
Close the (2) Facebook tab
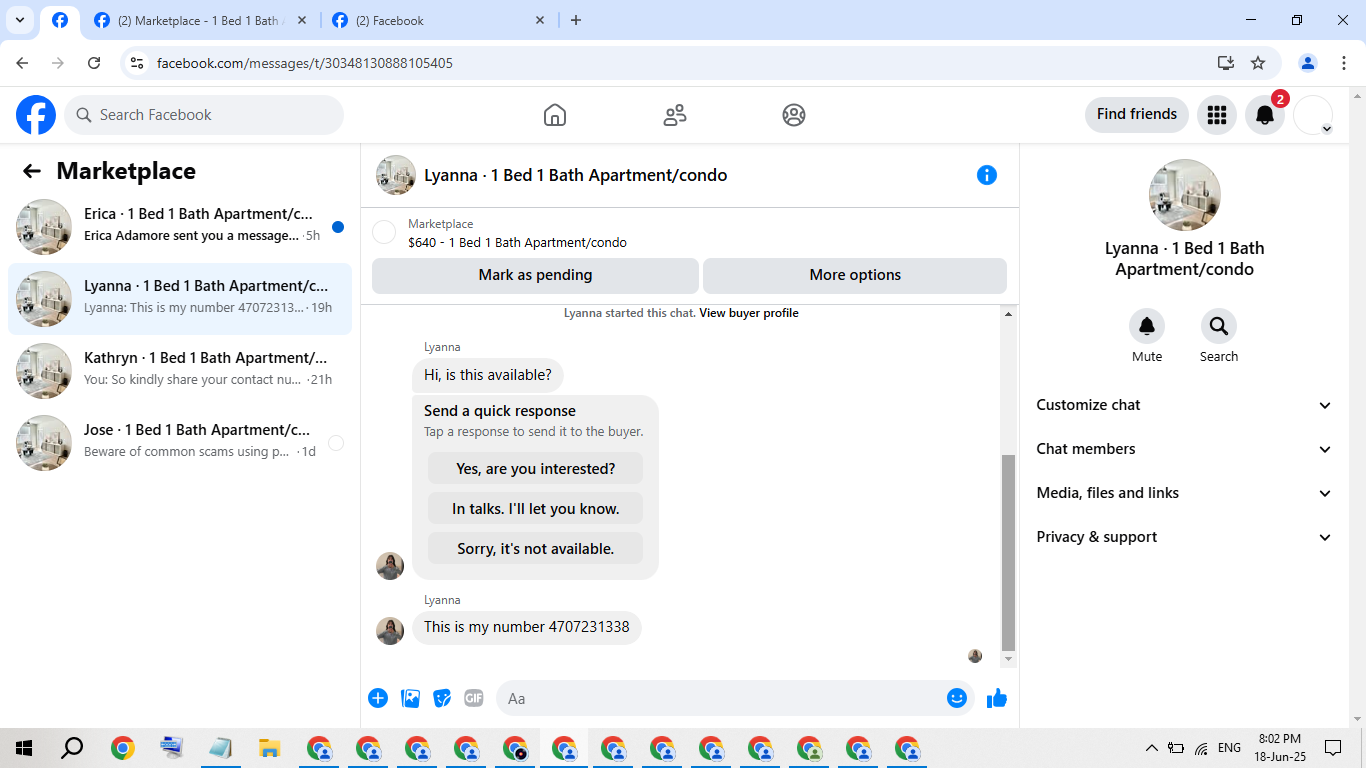coord(540,20)
